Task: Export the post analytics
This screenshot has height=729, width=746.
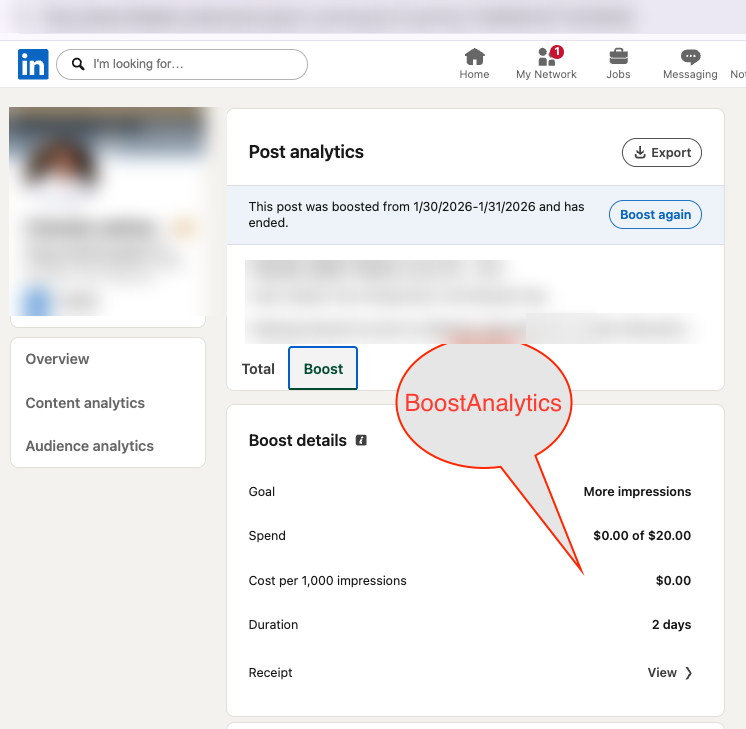Action: [662, 152]
